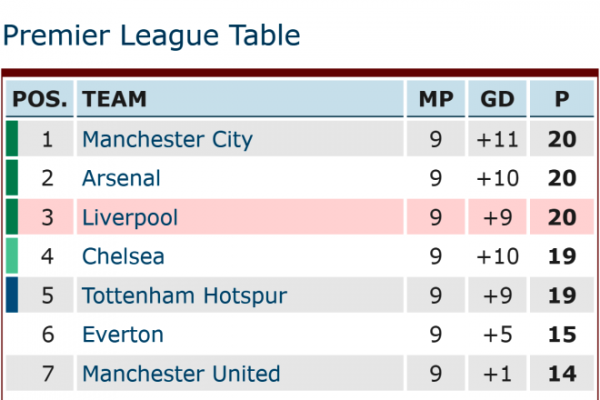Click the green marker beside Manchester City
Screen dimensions: 600x400
pos(12,139)
